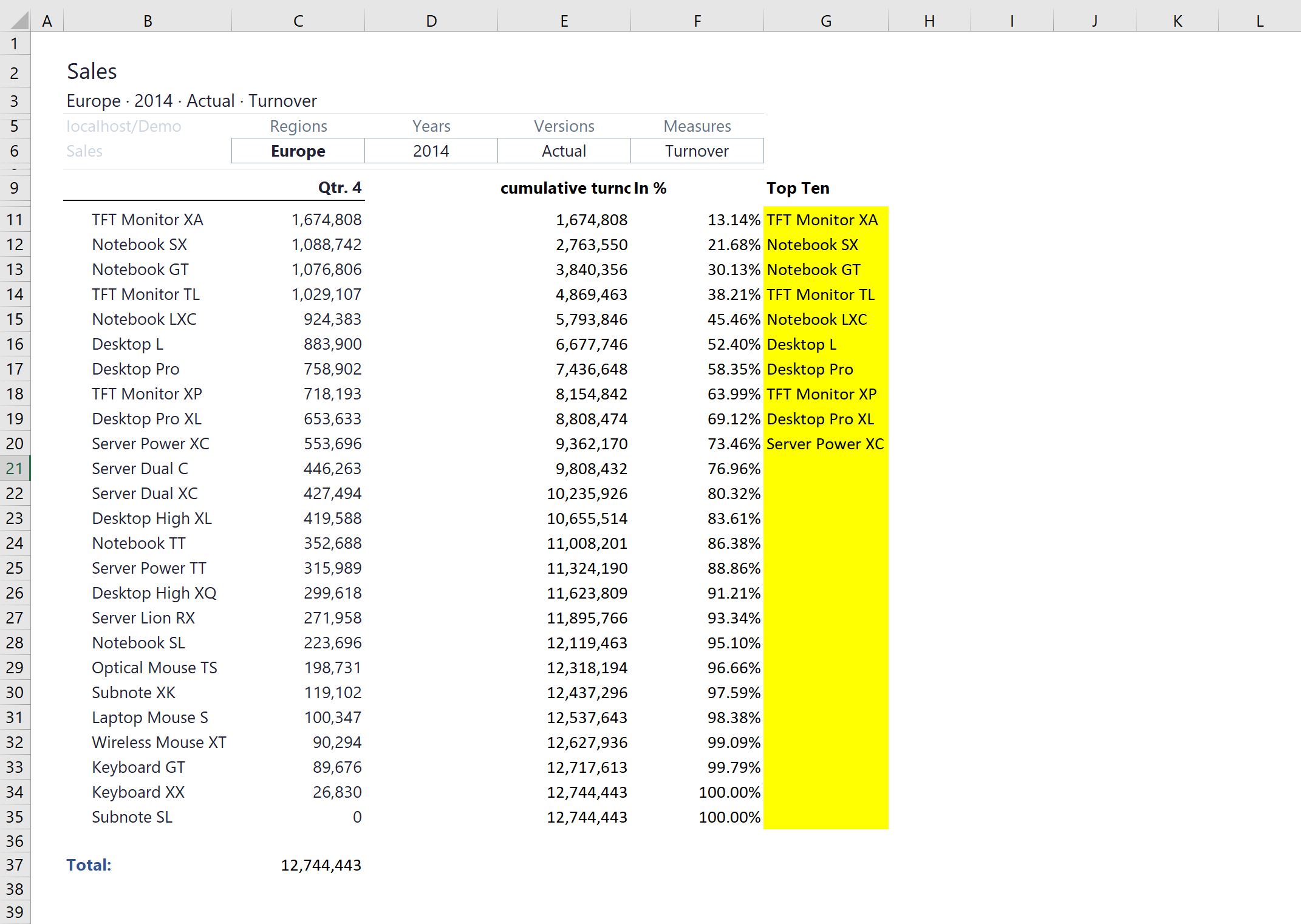Click Notebook LXC in Top Ten column

tap(816, 319)
